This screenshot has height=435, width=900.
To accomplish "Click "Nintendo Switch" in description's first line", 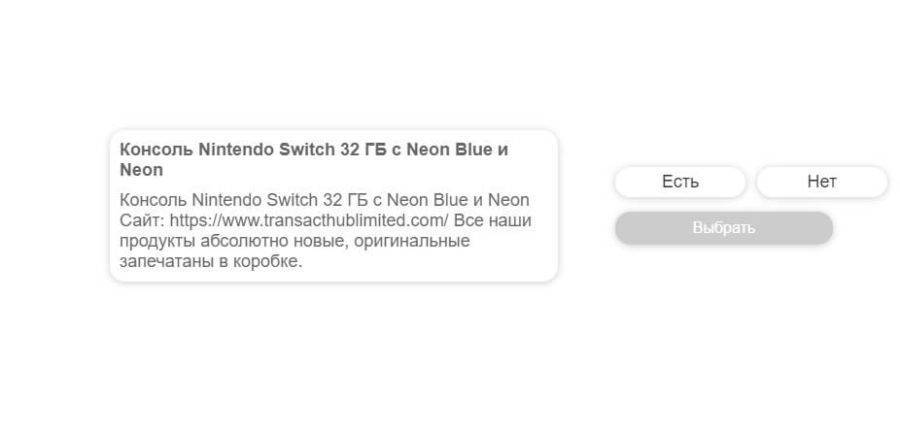I will (x=248, y=200).
